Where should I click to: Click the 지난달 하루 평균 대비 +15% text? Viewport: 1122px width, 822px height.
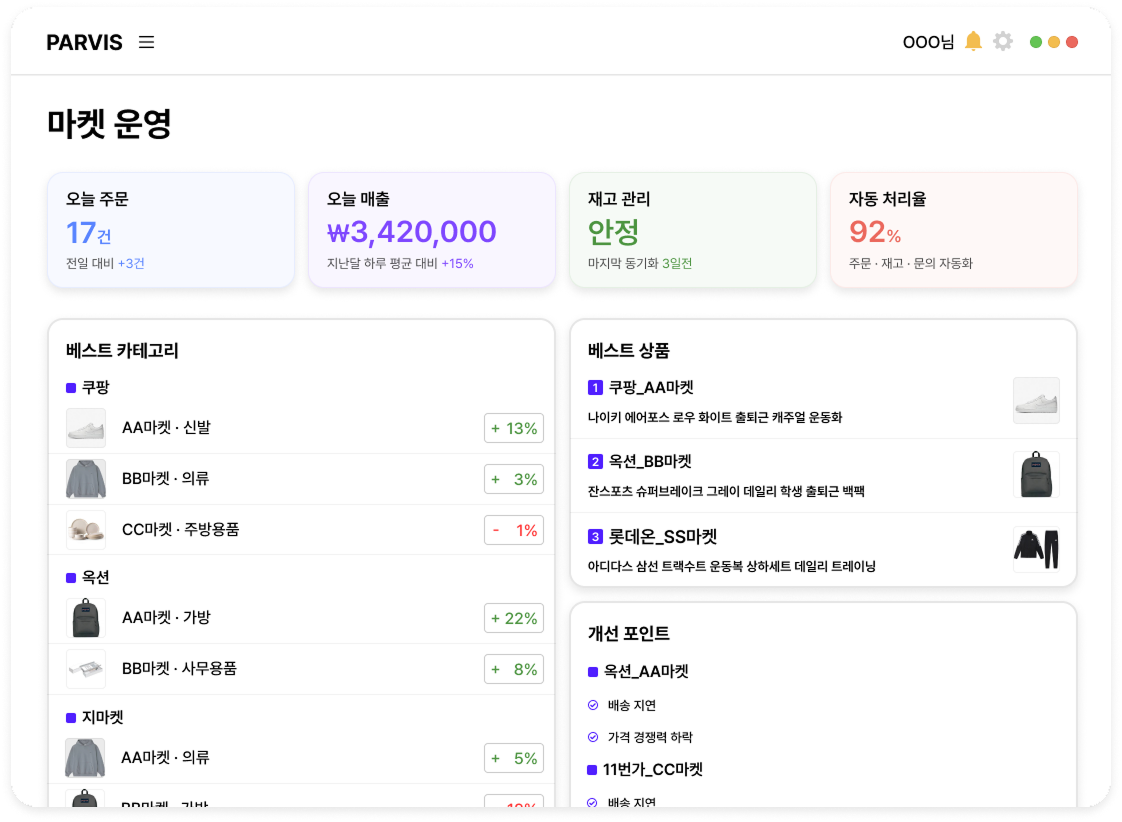pyautogui.click(x=400, y=263)
